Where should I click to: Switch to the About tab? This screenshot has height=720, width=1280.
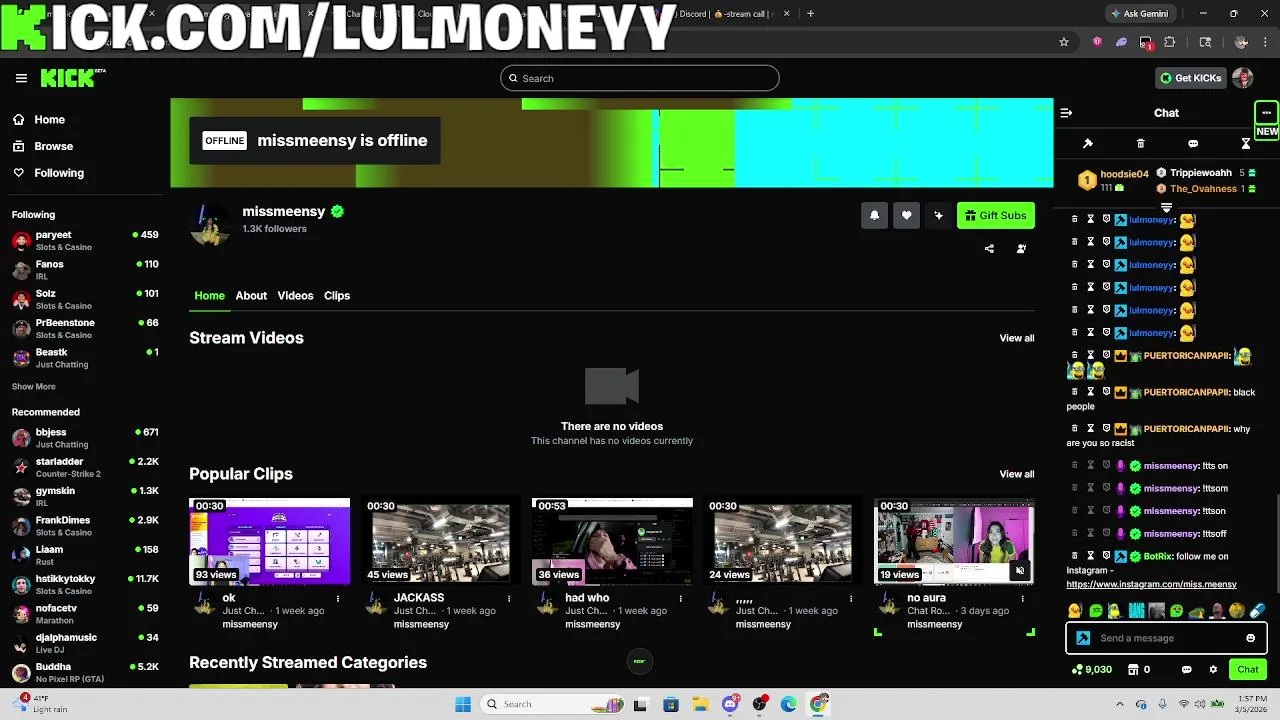click(251, 296)
